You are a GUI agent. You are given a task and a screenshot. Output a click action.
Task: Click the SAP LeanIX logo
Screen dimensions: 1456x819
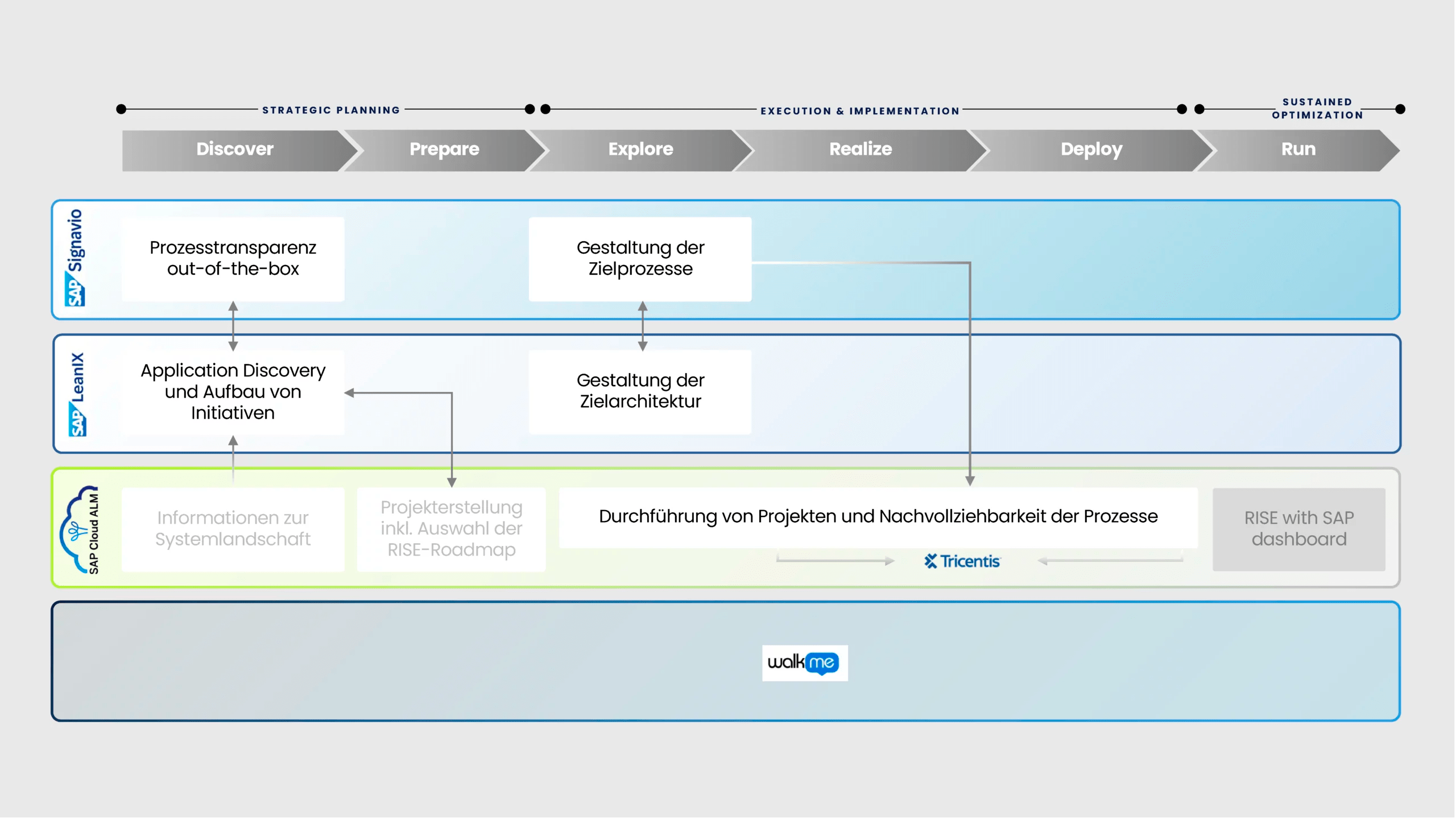[77, 394]
